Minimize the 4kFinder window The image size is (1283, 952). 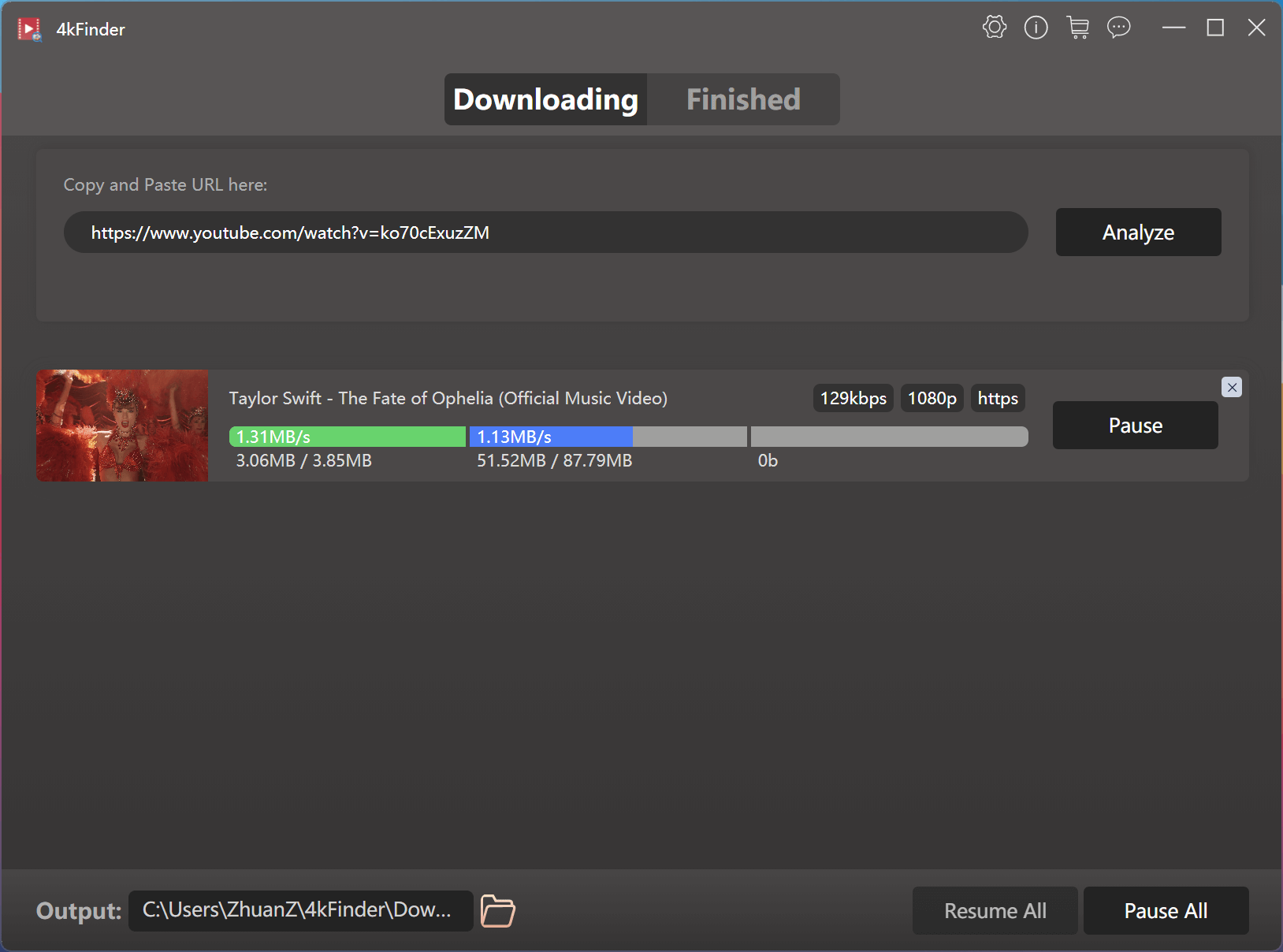click(1173, 28)
